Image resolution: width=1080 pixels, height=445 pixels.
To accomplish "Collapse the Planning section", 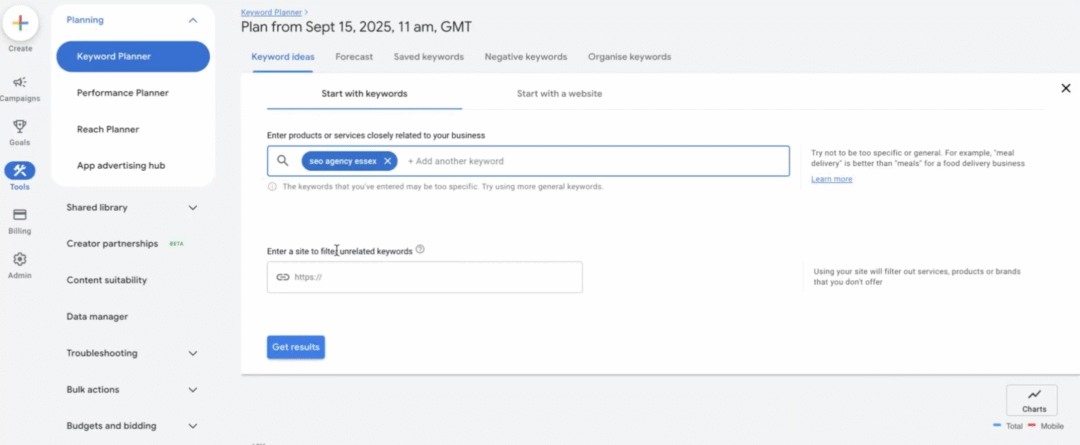I will tap(193, 21).
